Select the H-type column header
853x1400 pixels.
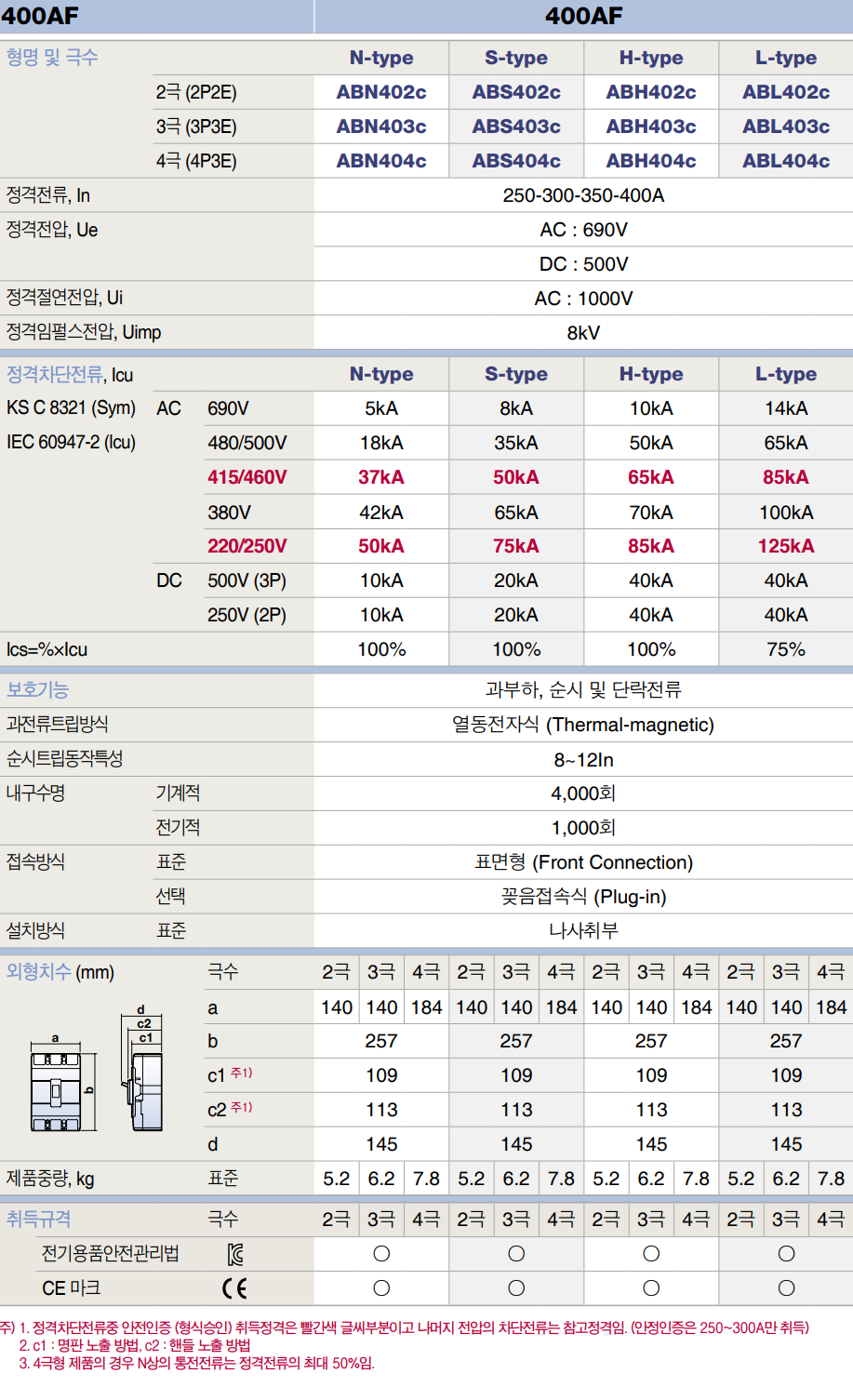[651, 58]
